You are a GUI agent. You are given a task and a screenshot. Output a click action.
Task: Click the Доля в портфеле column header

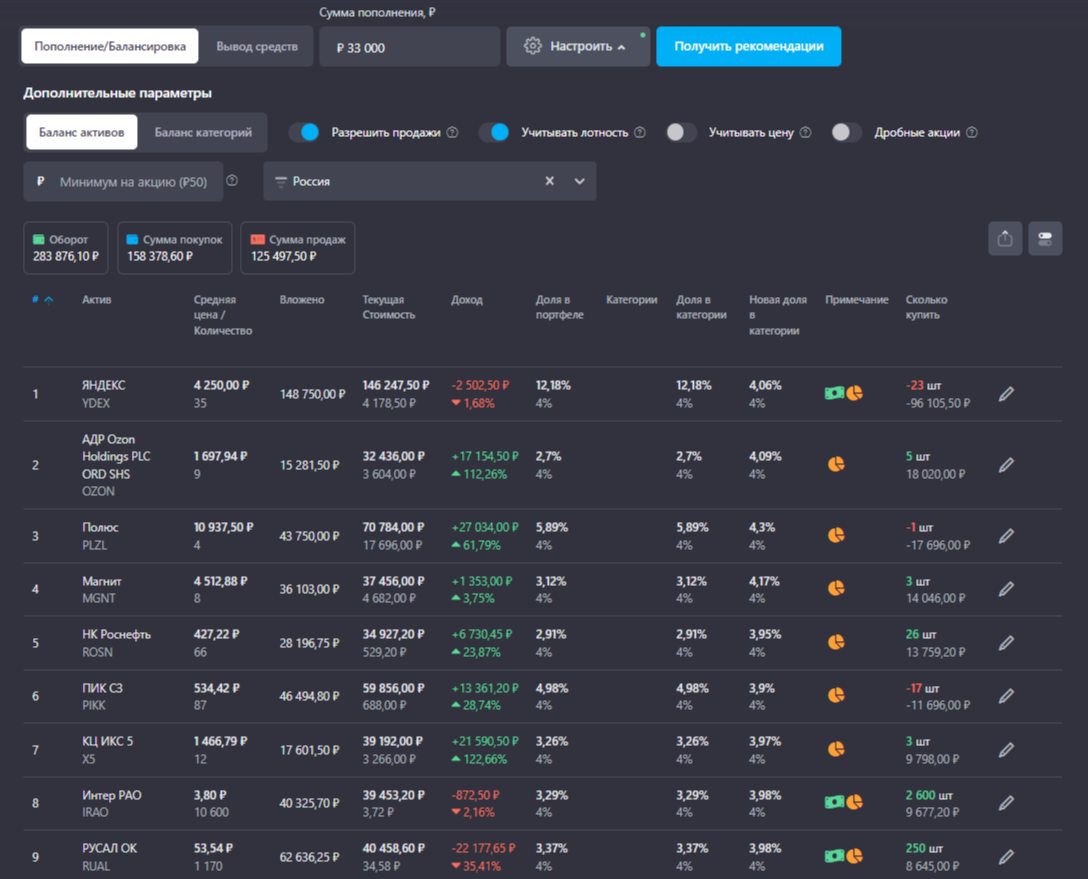click(559, 307)
